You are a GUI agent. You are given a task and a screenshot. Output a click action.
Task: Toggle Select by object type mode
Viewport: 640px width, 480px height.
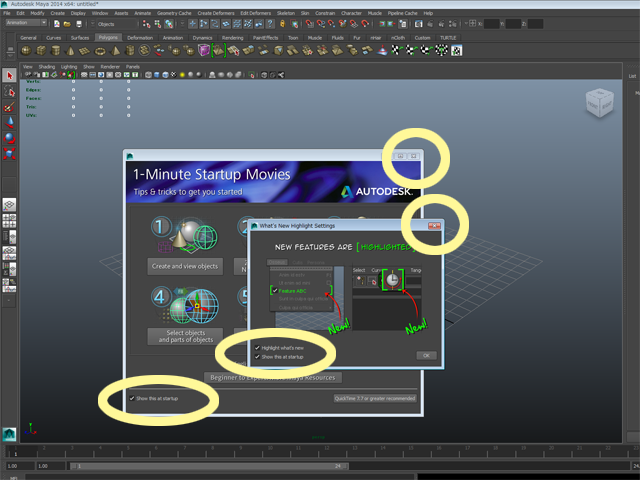[x=158, y=24]
